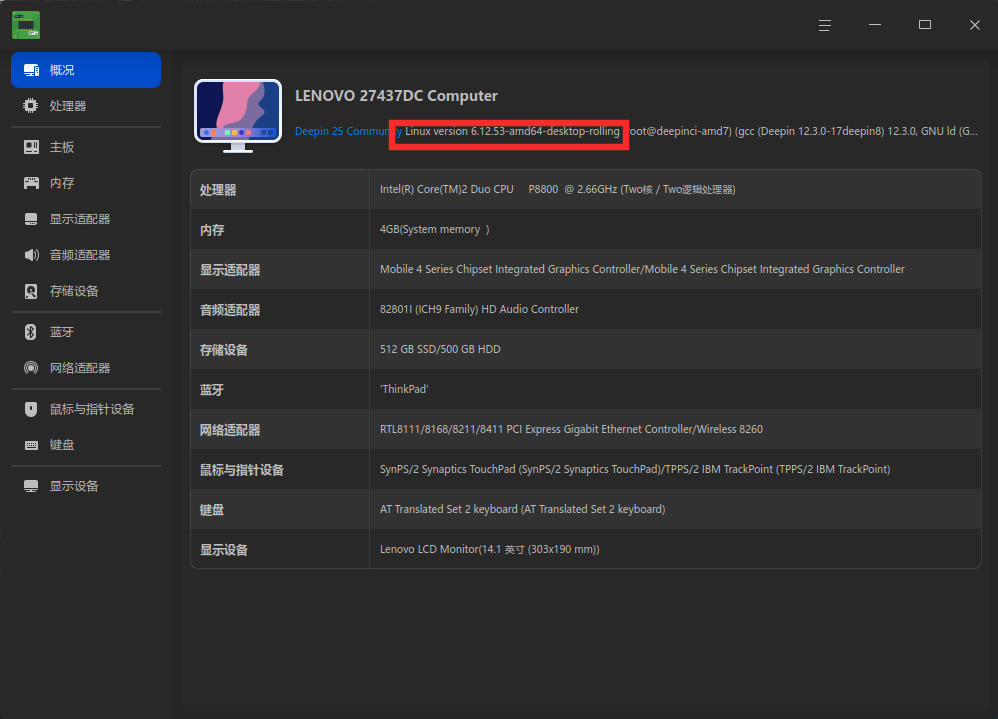Select the 概况 overview icon in sidebar
This screenshot has height=719, width=998.
[31, 70]
